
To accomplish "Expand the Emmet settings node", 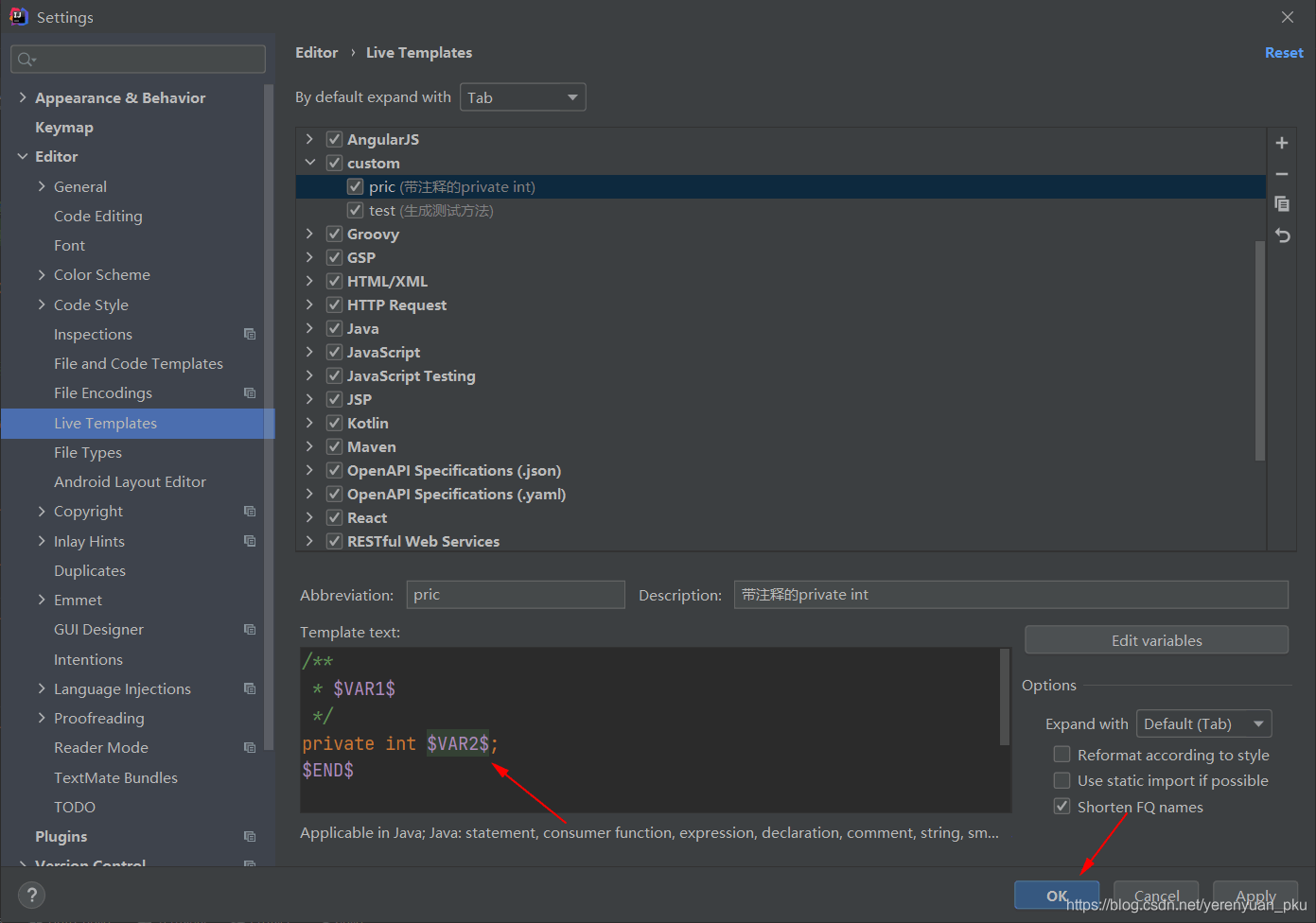I will [x=42, y=600].
